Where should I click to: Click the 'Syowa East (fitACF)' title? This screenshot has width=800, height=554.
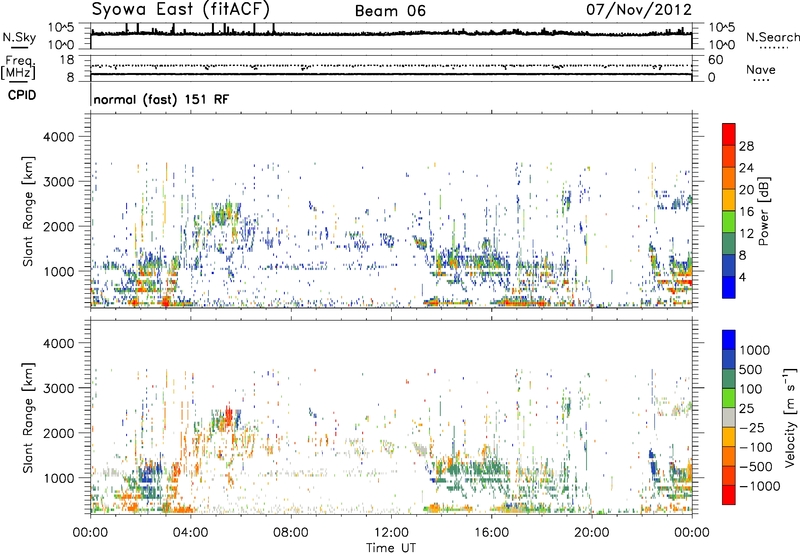pyautogui.click(x=181, y=10)
